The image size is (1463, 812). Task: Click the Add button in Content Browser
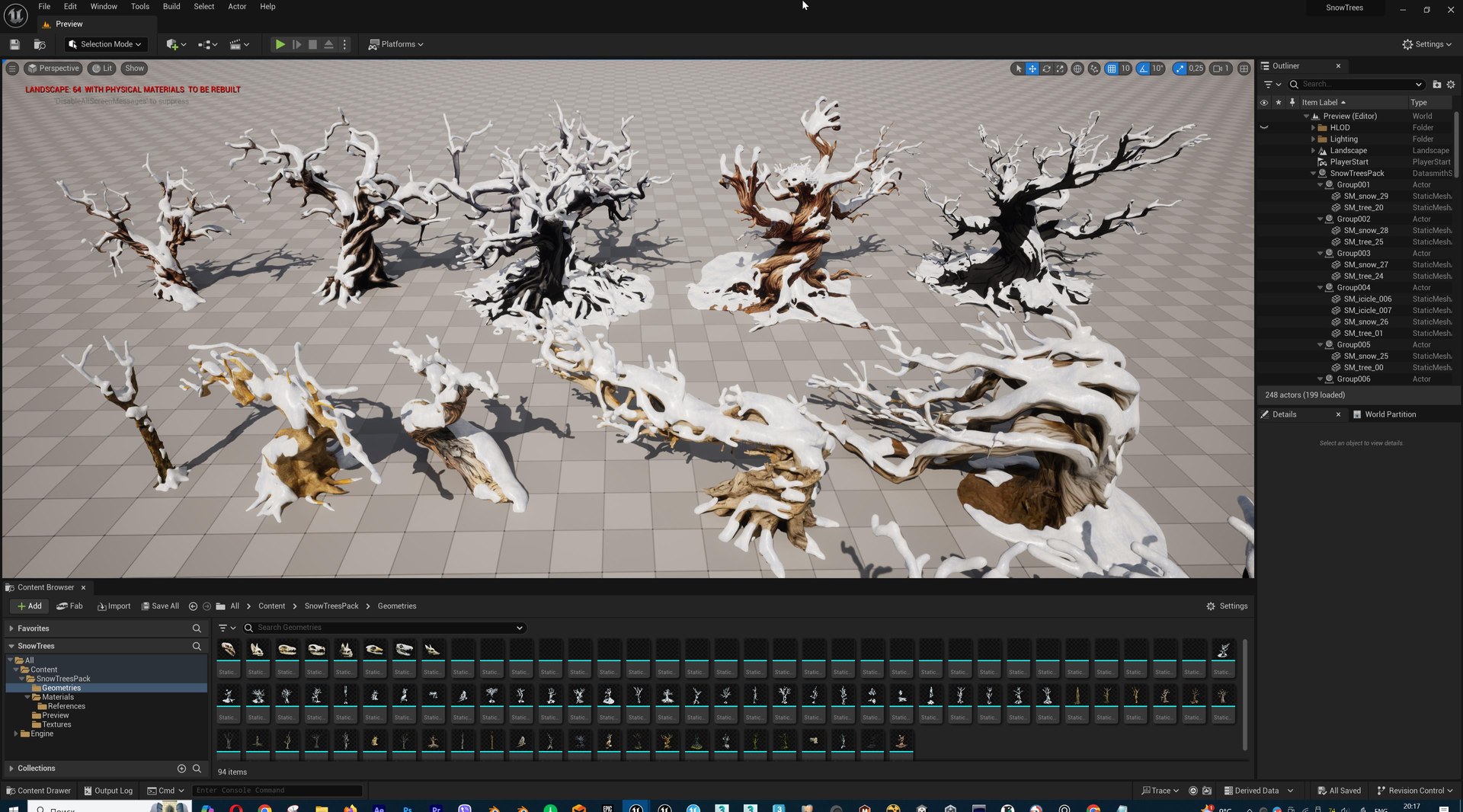[30, 606]
